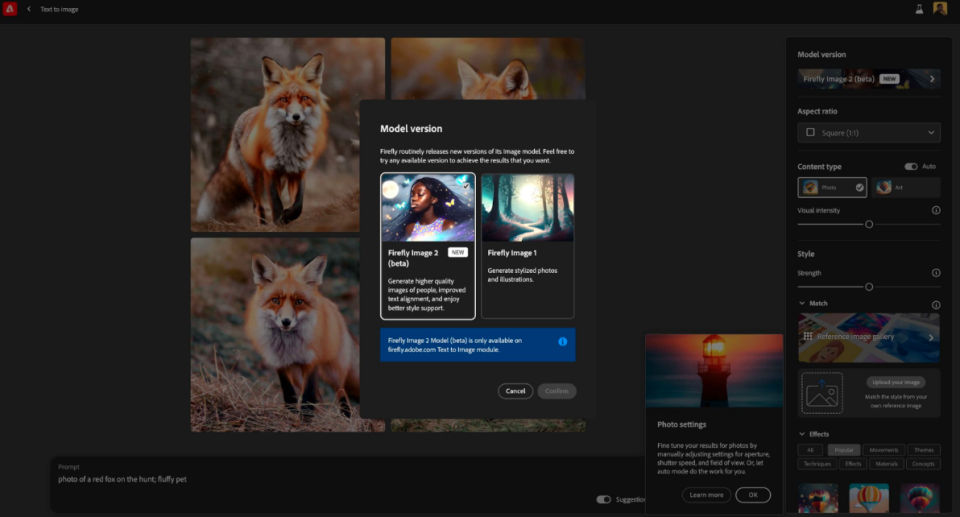Toggle the Suggestions switch under the prompt

(x=603, y=499)
